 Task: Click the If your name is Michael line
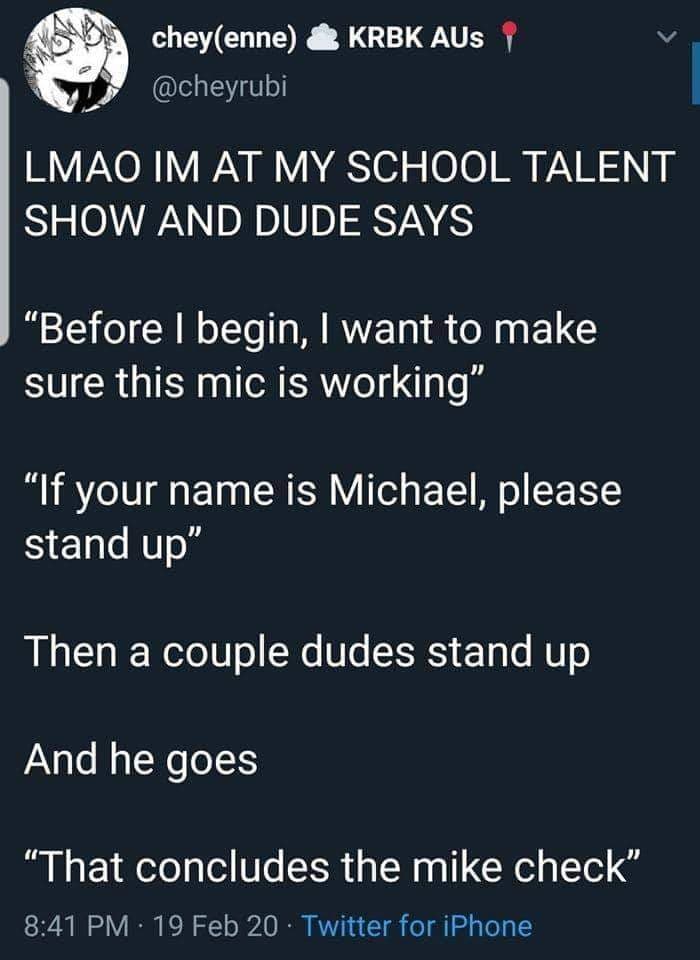click(x=323, y=492)
